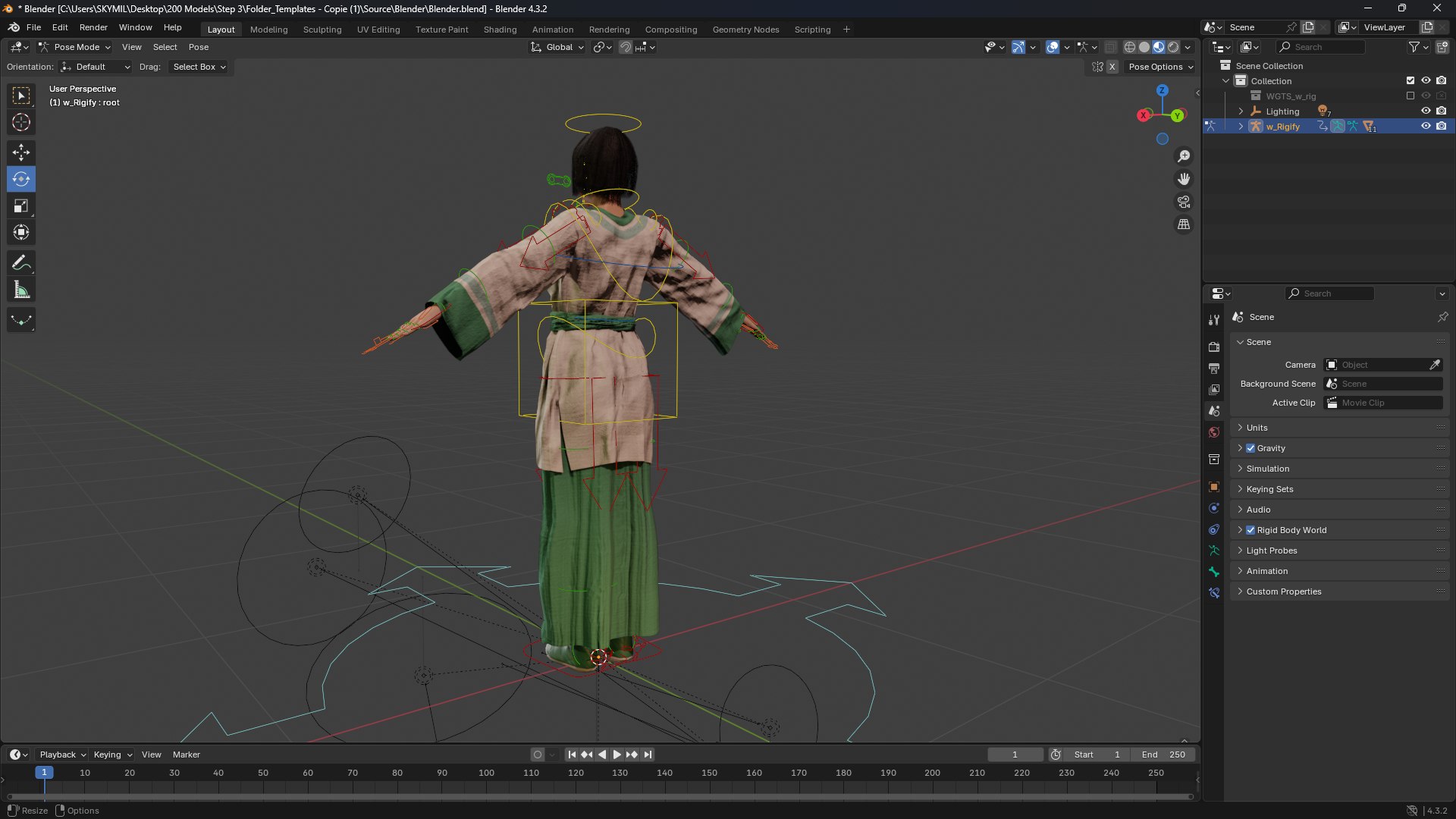Screen dimensions: 1456x819
Task: Toggle the Rigid Body World checkbox
Action: (x=1250, y=530)
